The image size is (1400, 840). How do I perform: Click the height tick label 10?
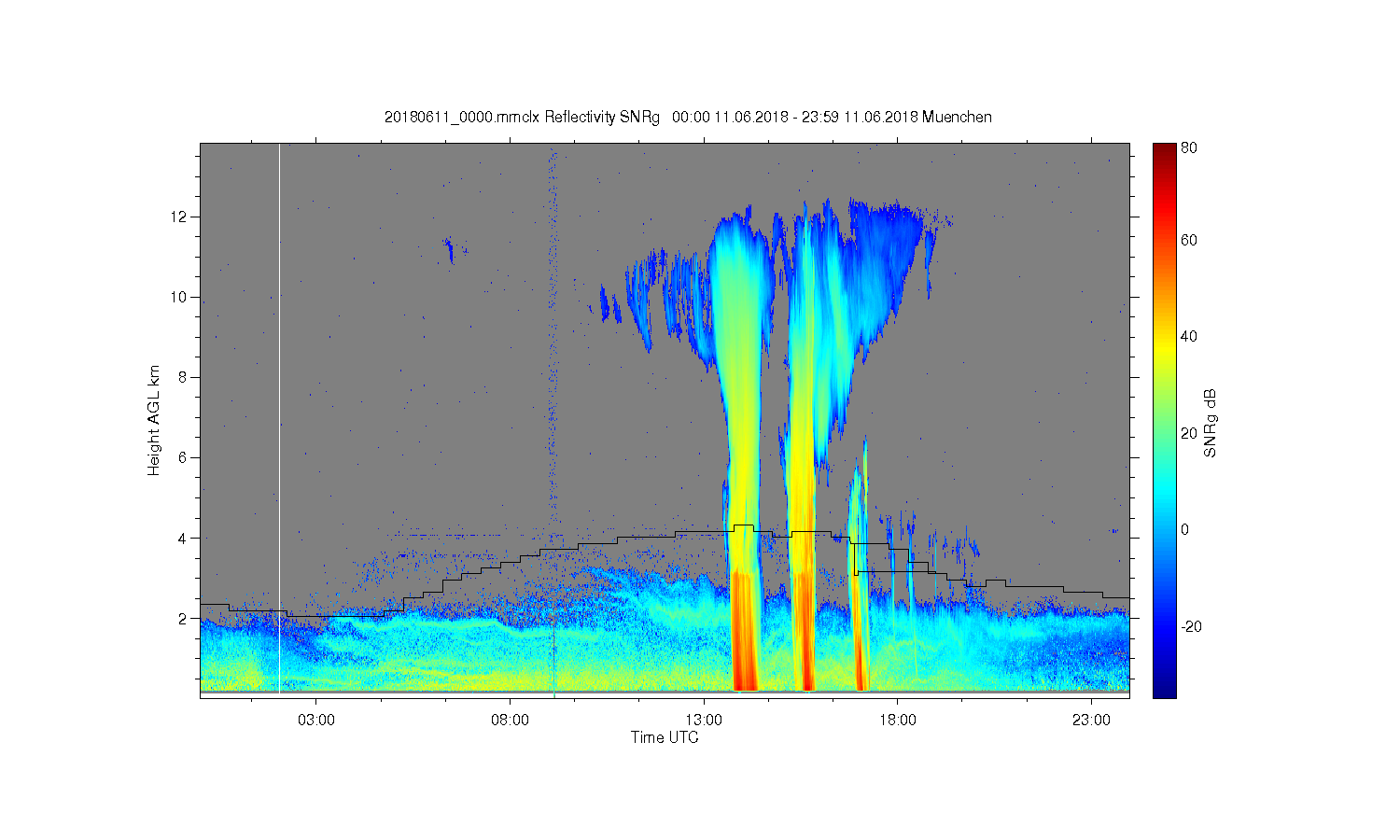pyautogui.click(x=181, y=297)
